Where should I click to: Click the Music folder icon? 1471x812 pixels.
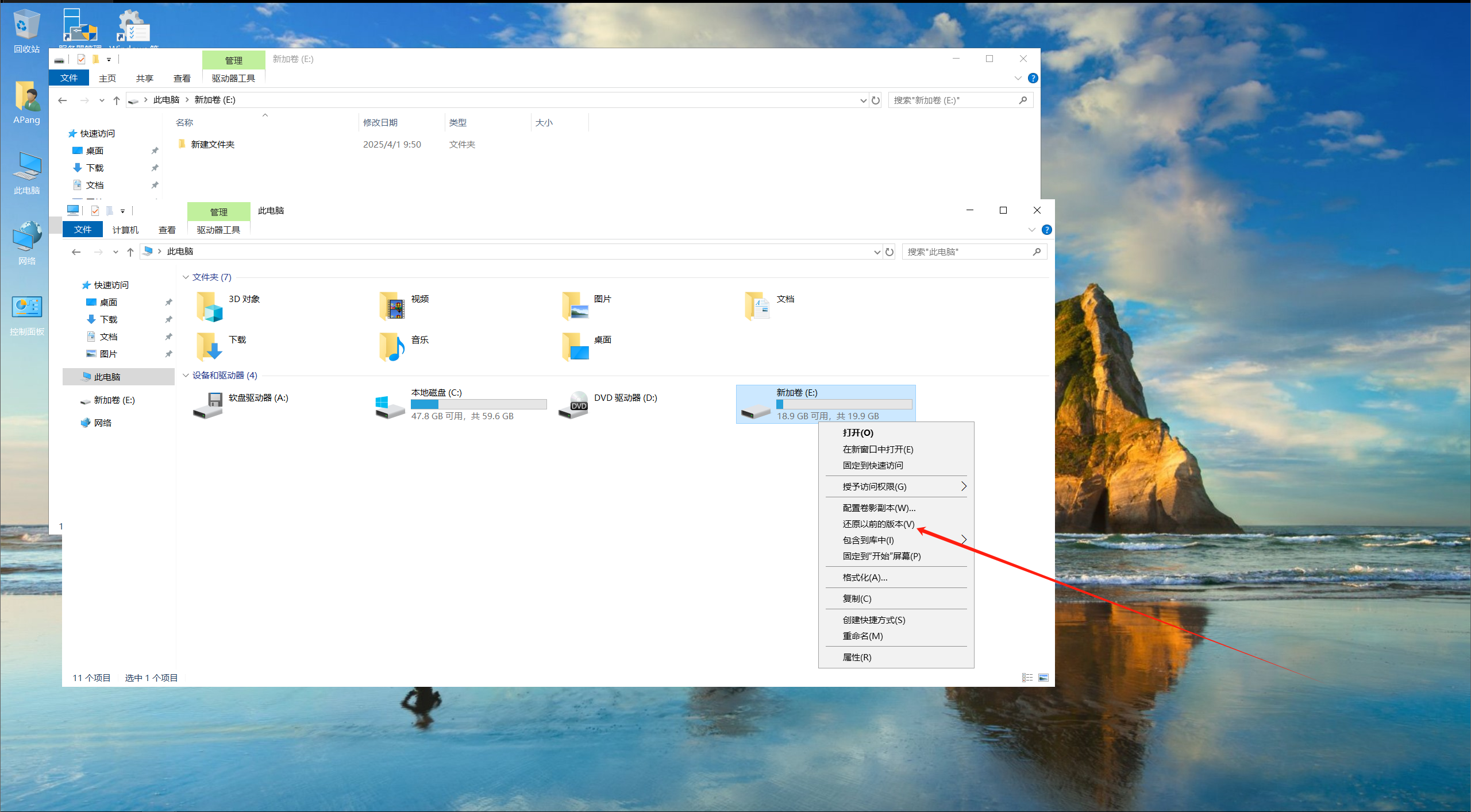[x=392, y=347]
